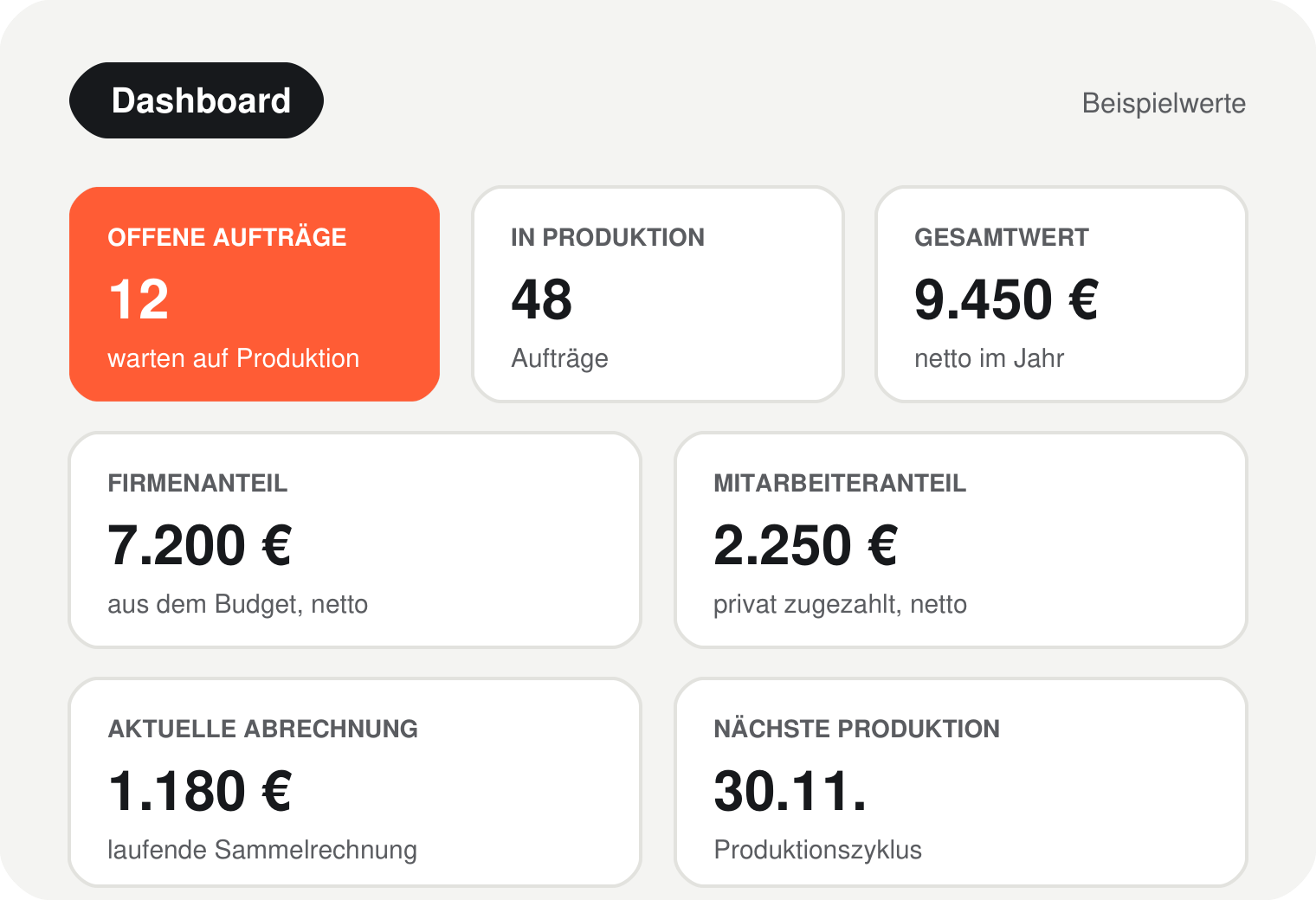Image resolution: width=1316 pixels, height=900 pixels.
Task: Select the value "48" in production
Action: (x=542, y=299)
